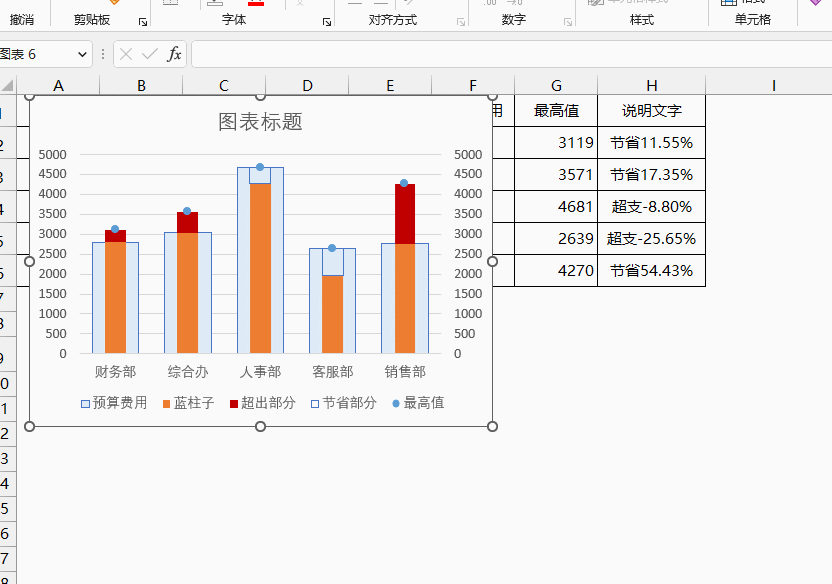Click the select-all corner triangle
Screen dimensions: 832x584
(7, 85)
